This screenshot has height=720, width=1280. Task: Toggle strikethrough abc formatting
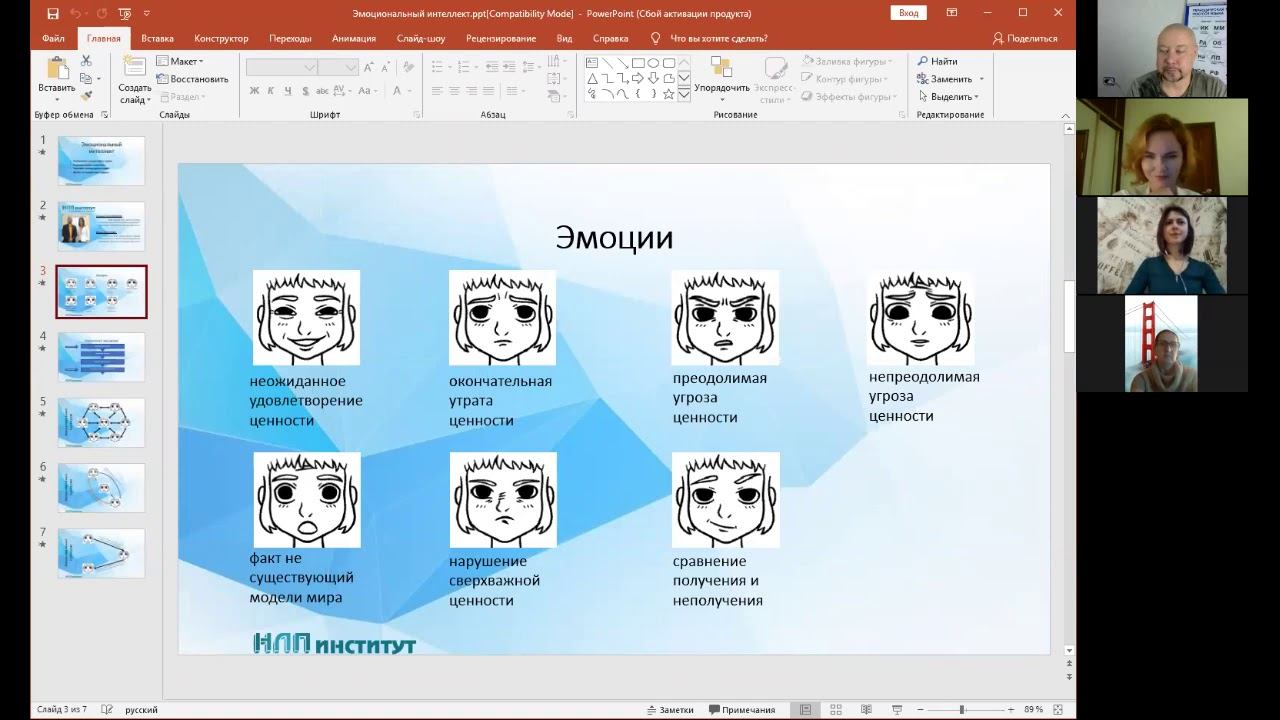point(321,90)
